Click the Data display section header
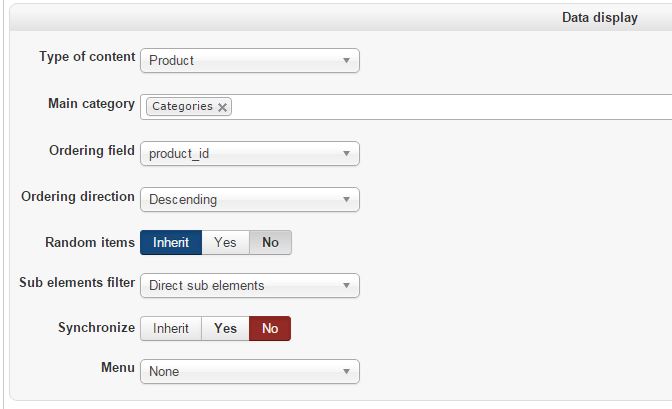 [x=599, y=18]
